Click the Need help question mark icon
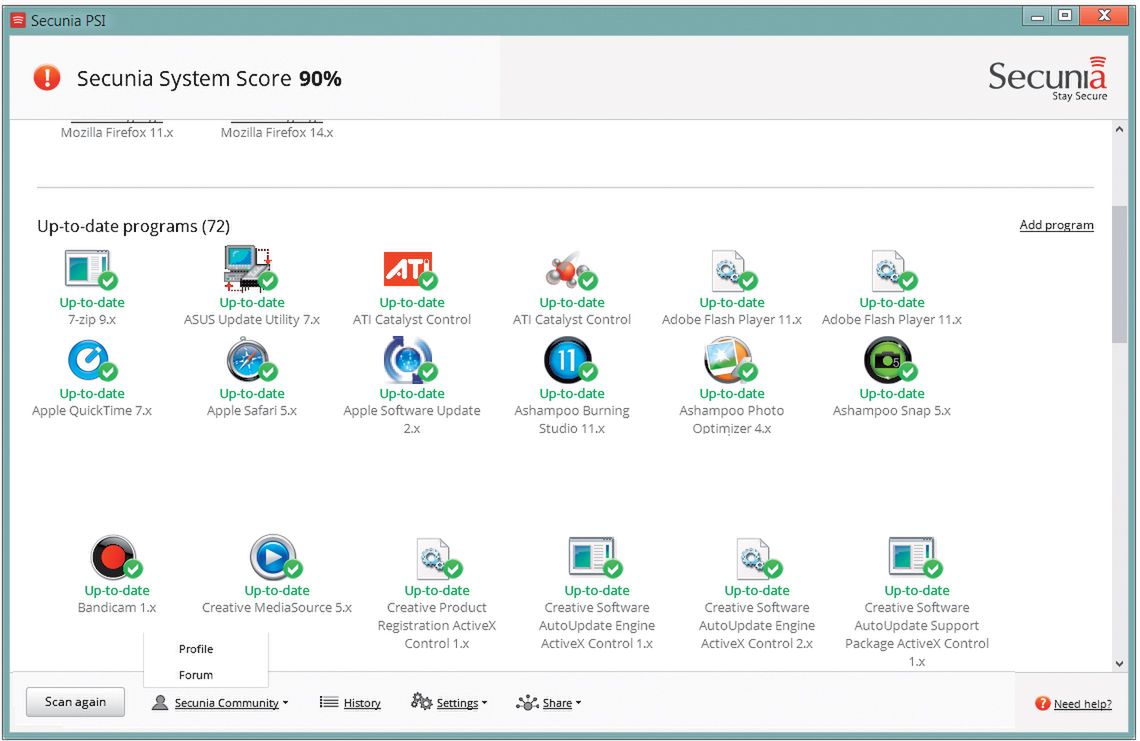 1043,703
